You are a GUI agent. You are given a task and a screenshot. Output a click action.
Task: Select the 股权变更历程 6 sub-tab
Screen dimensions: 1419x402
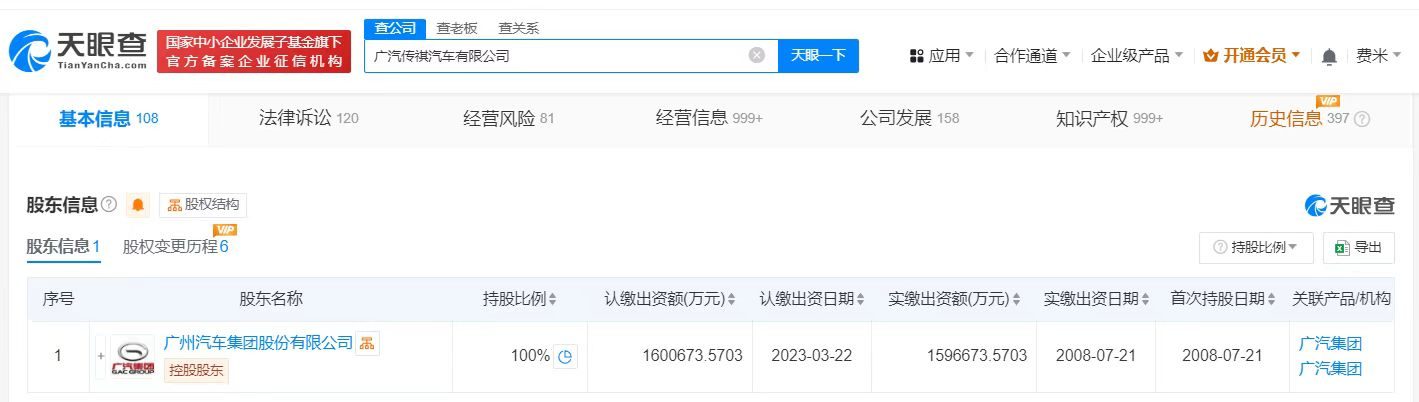(176, 247)
